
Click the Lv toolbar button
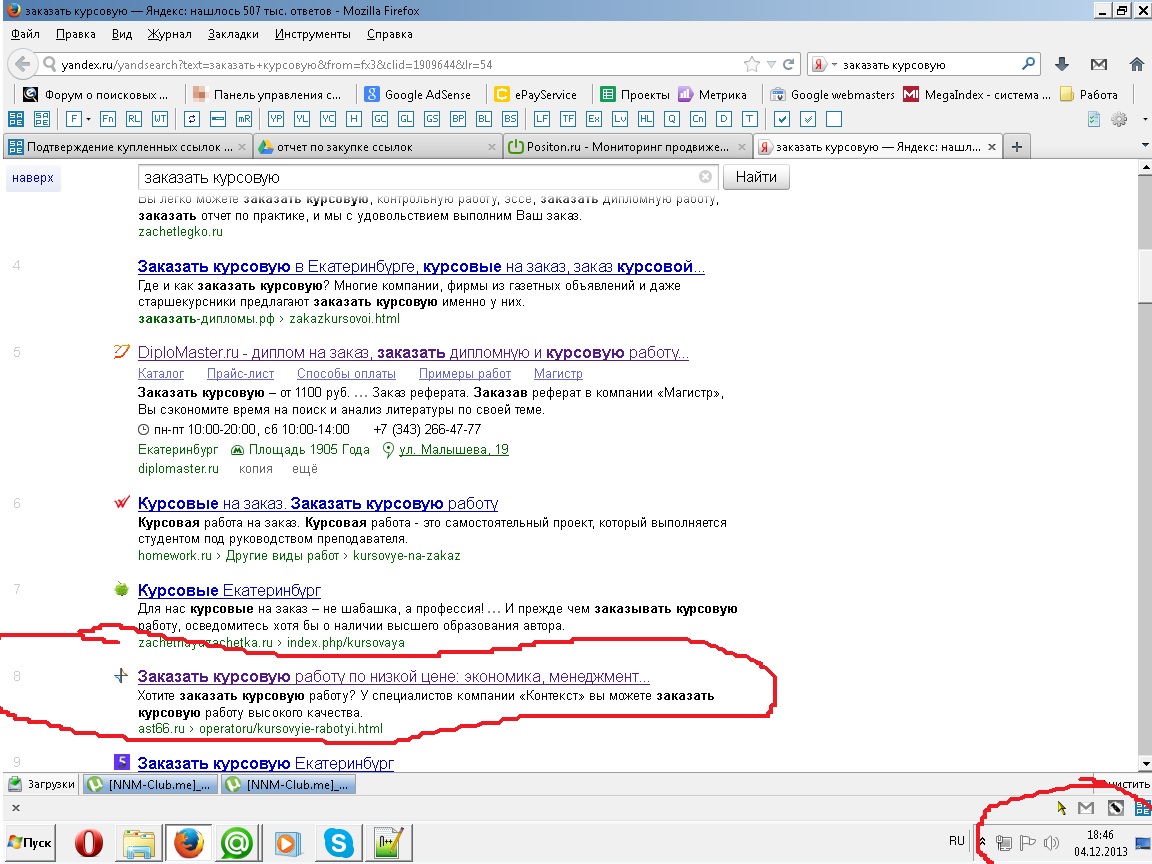tap(620, 119)
